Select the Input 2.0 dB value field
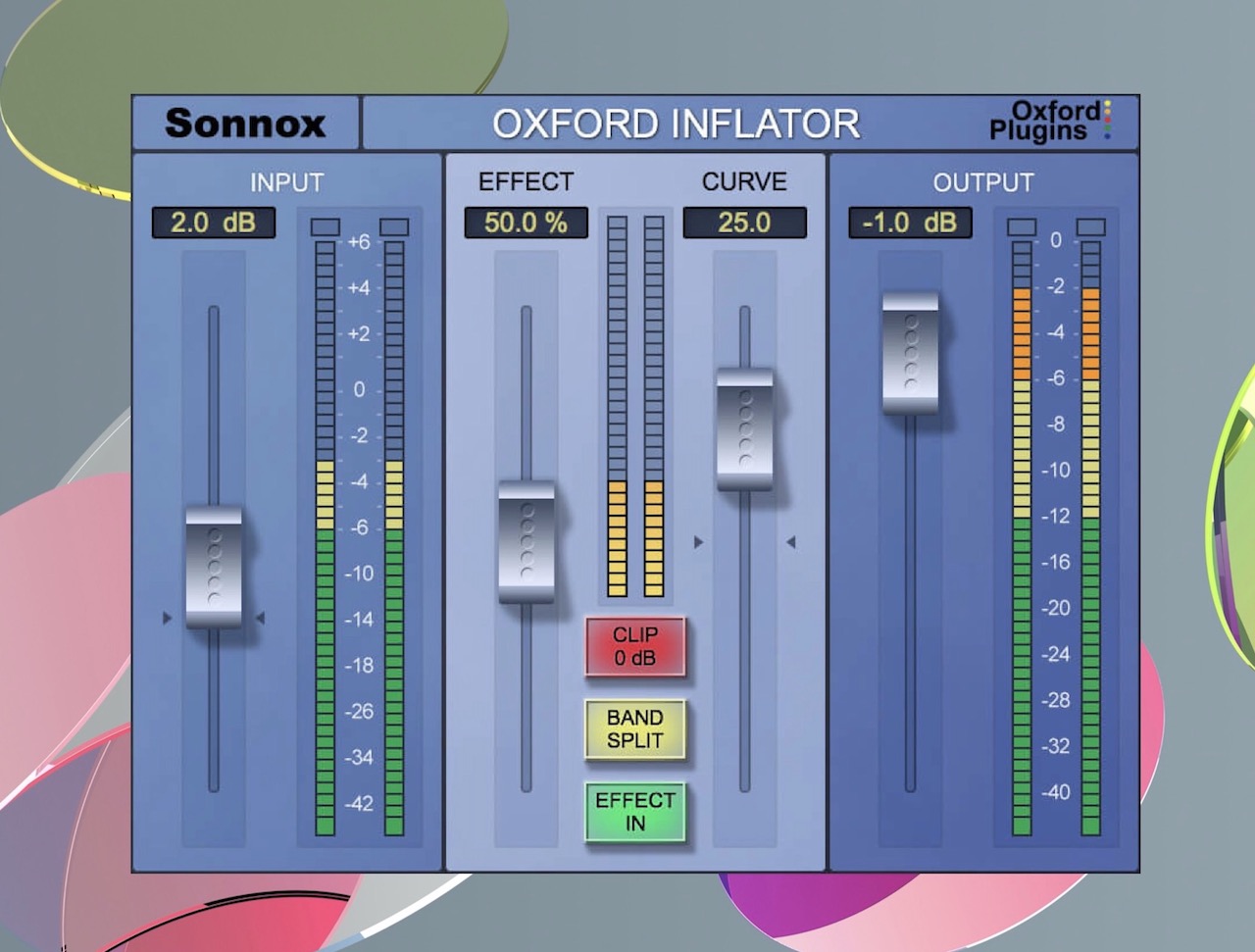Image resolution: width=1255 pixels, height=952 pixels. [x=213, y=223]
